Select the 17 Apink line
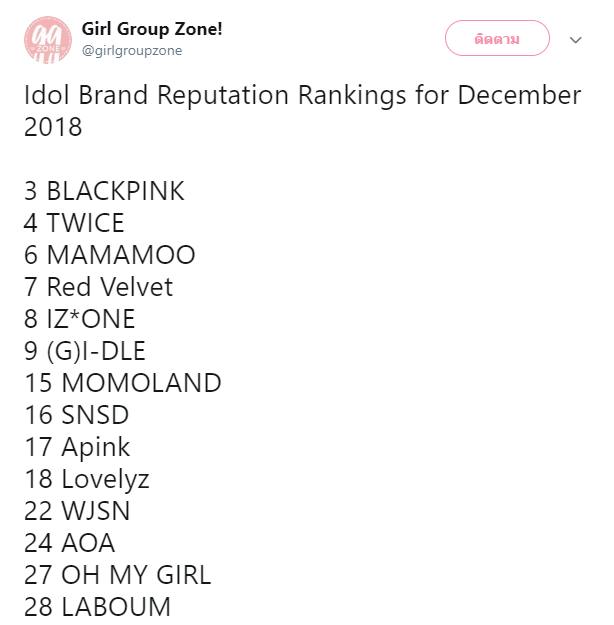This screenshot has height=625, width=614. (x=77, y=447)
